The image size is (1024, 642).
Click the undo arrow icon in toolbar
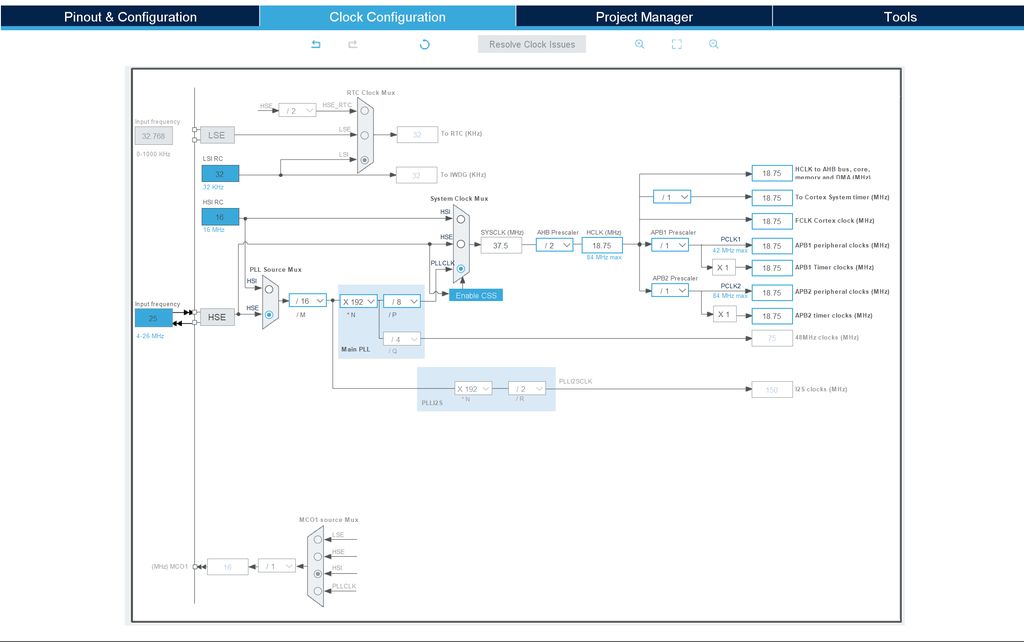(316, 44)
